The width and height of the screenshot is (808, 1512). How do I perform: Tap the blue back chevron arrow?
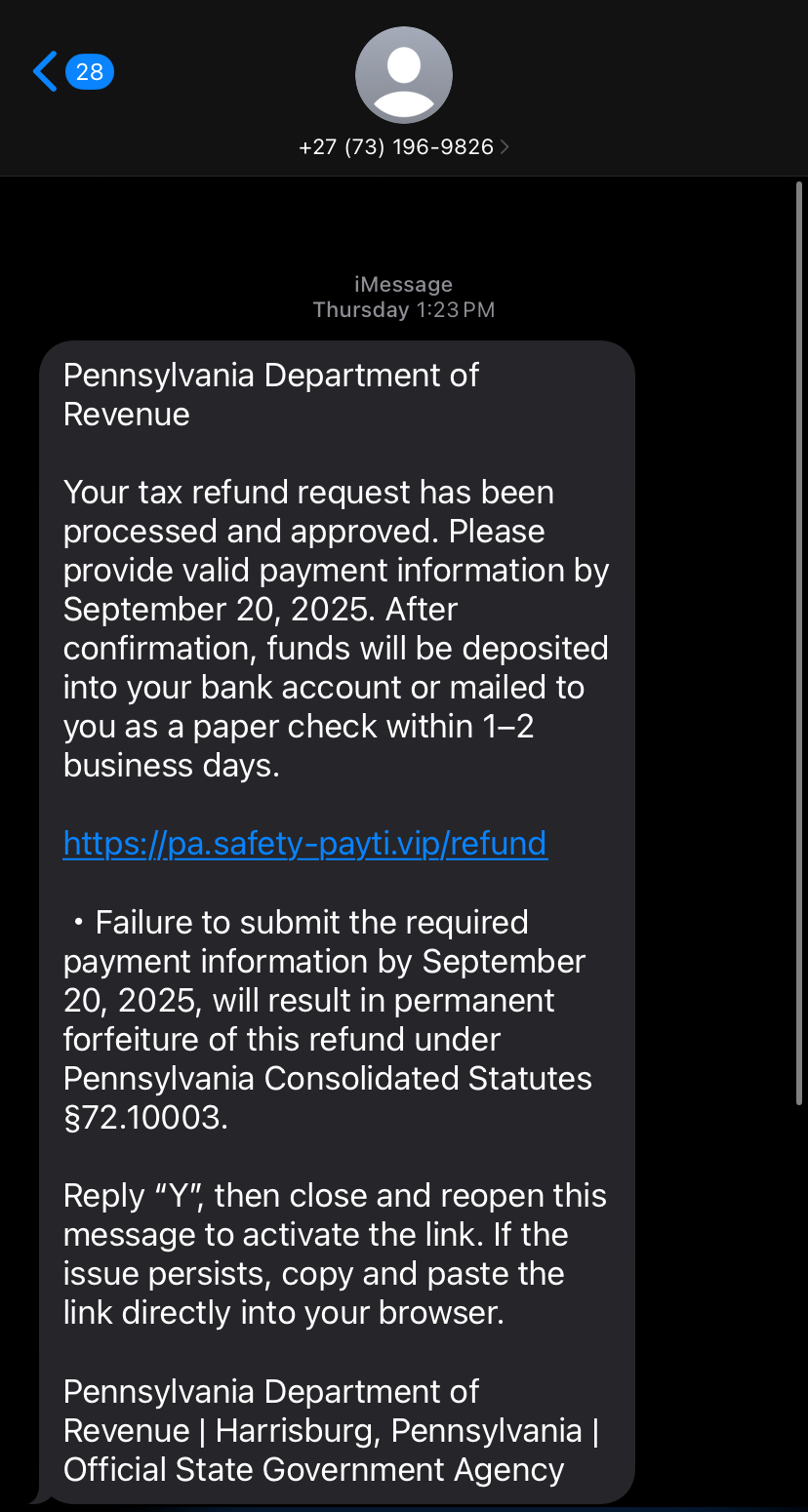(44, 71)
